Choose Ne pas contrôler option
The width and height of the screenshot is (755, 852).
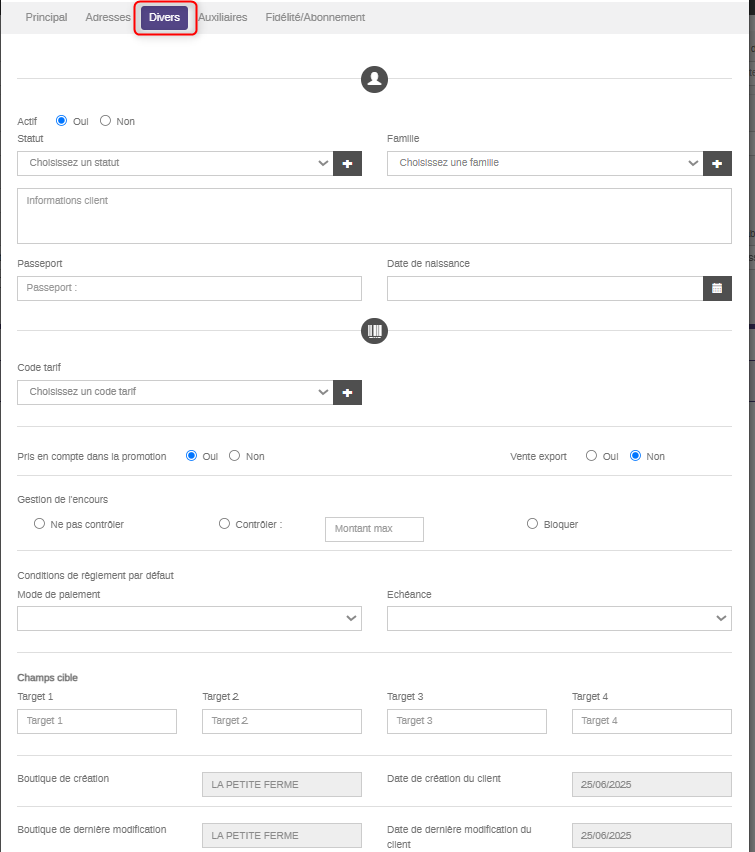tap(40, 524)
